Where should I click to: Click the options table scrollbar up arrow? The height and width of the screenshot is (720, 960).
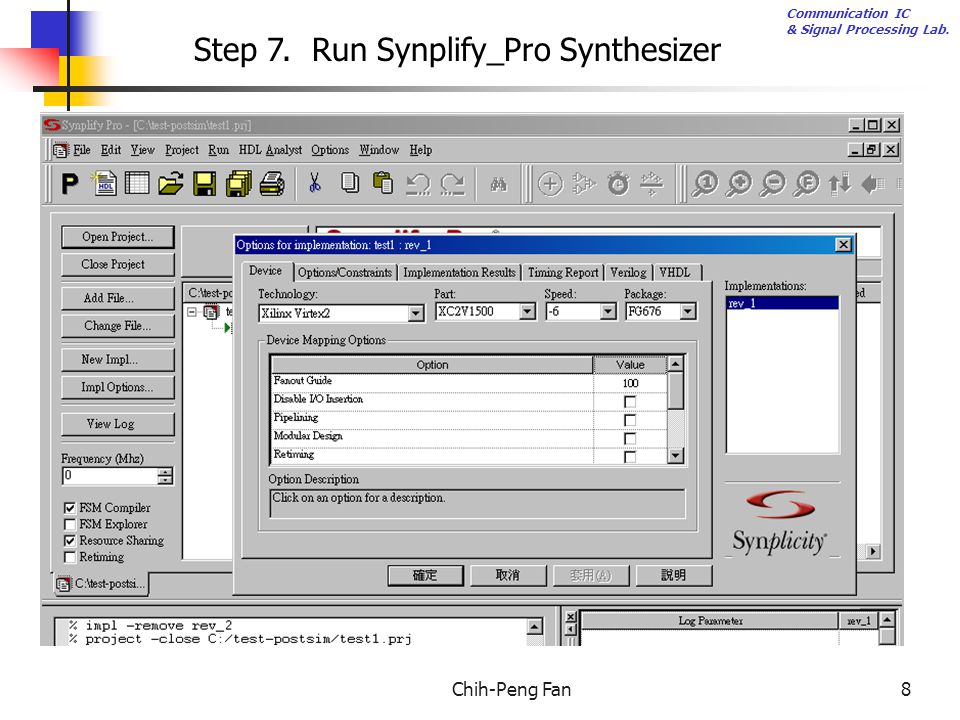[675, 364]
